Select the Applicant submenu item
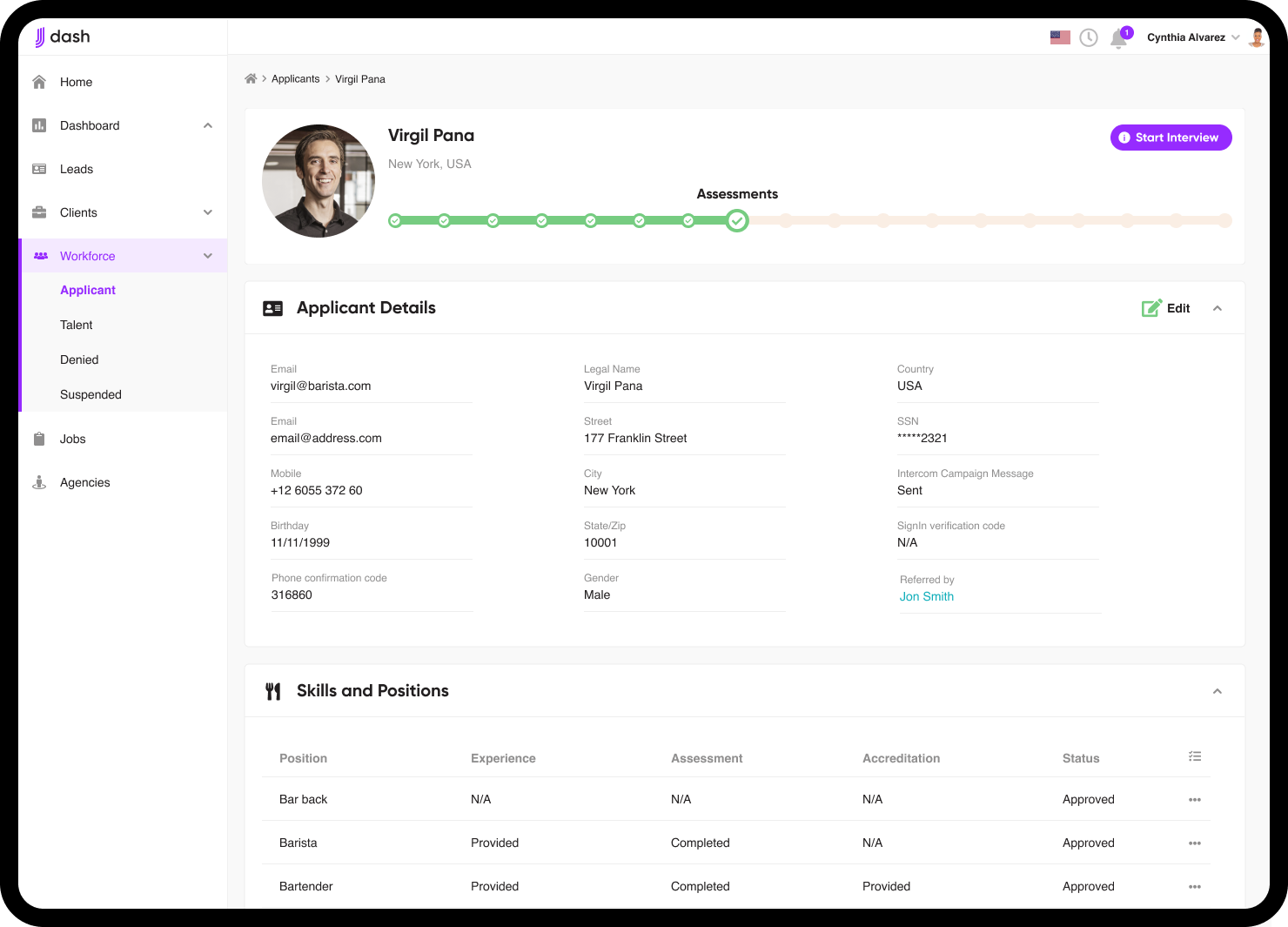Viewport: 1288px width, 927px height. coord(88,290)
